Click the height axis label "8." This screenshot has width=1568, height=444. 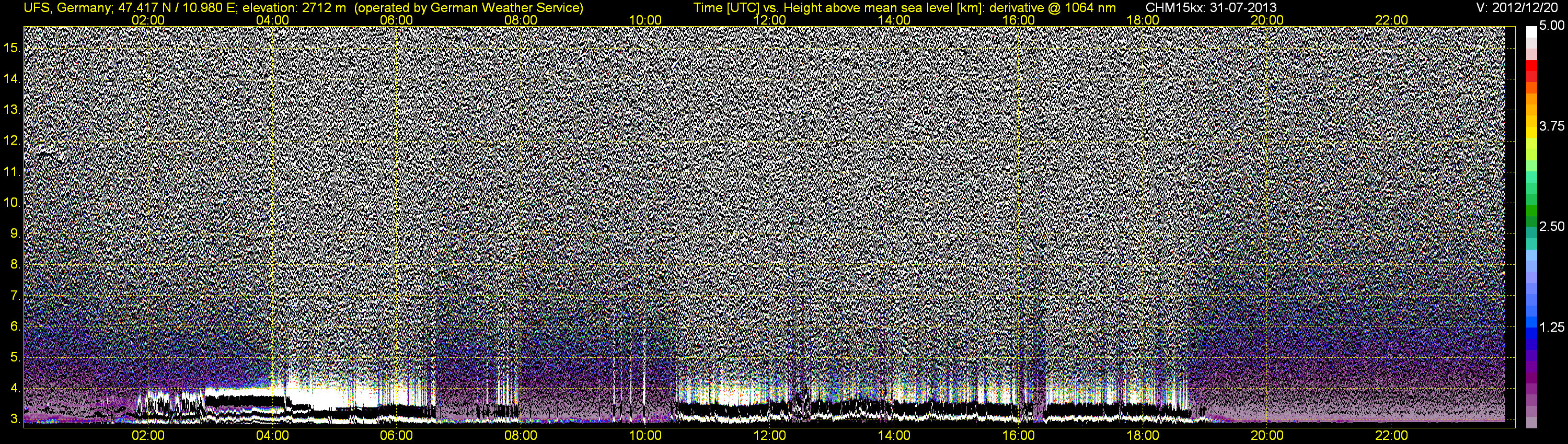[15, 265]
